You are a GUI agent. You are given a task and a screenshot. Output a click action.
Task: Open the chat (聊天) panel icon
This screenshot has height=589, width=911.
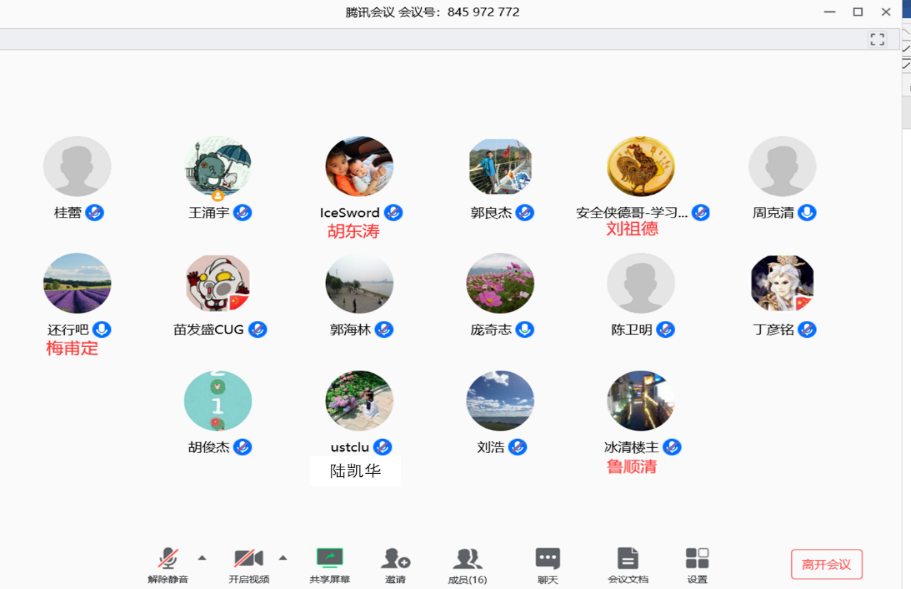point(547,559)
